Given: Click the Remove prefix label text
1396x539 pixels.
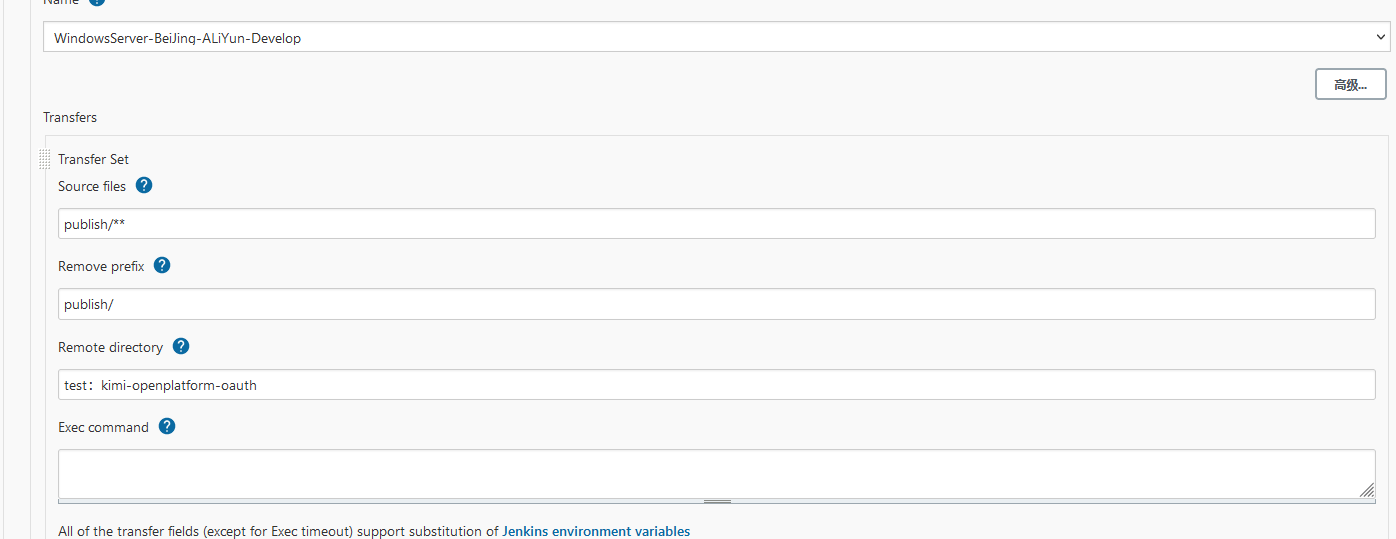Looking at the screenshot, I should coord(101,267).
